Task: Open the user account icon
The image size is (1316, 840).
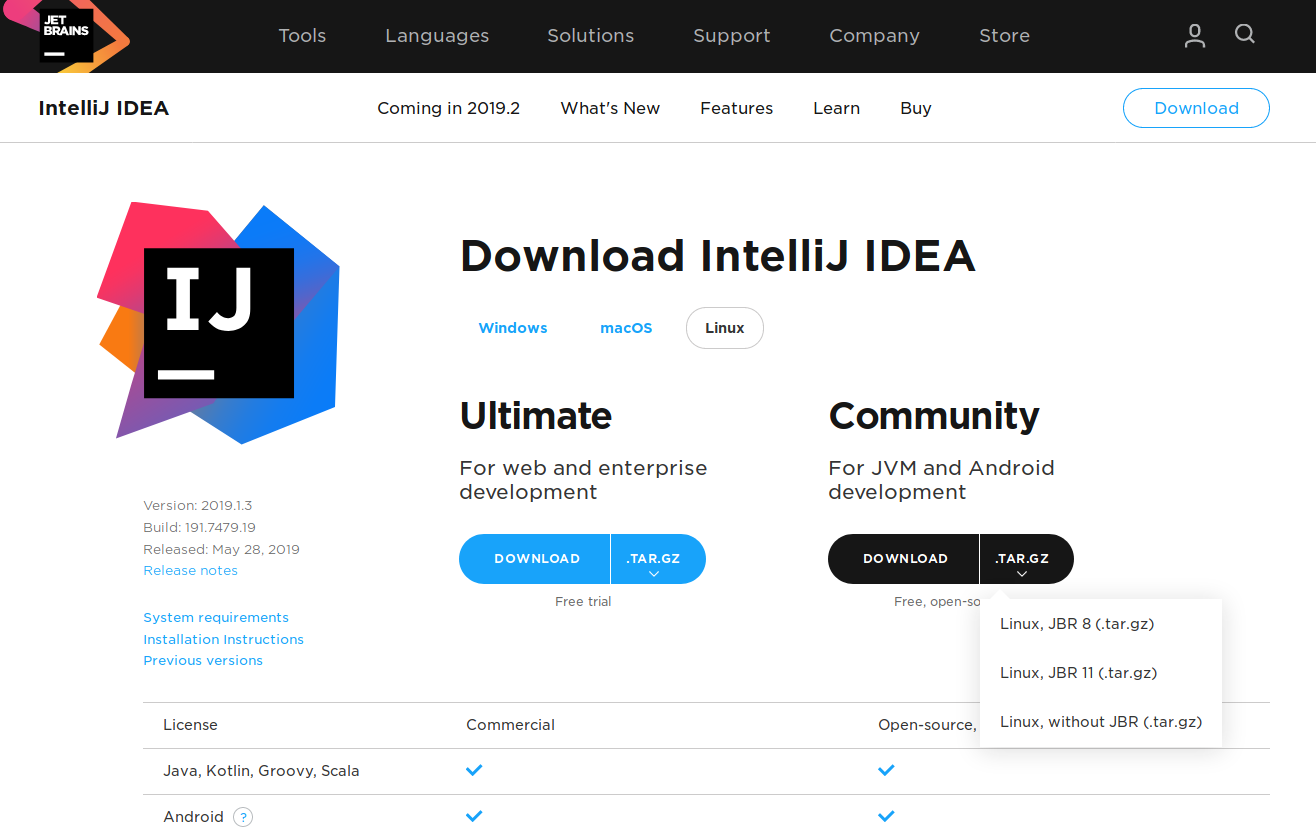Action: [x=1194, y=36]
